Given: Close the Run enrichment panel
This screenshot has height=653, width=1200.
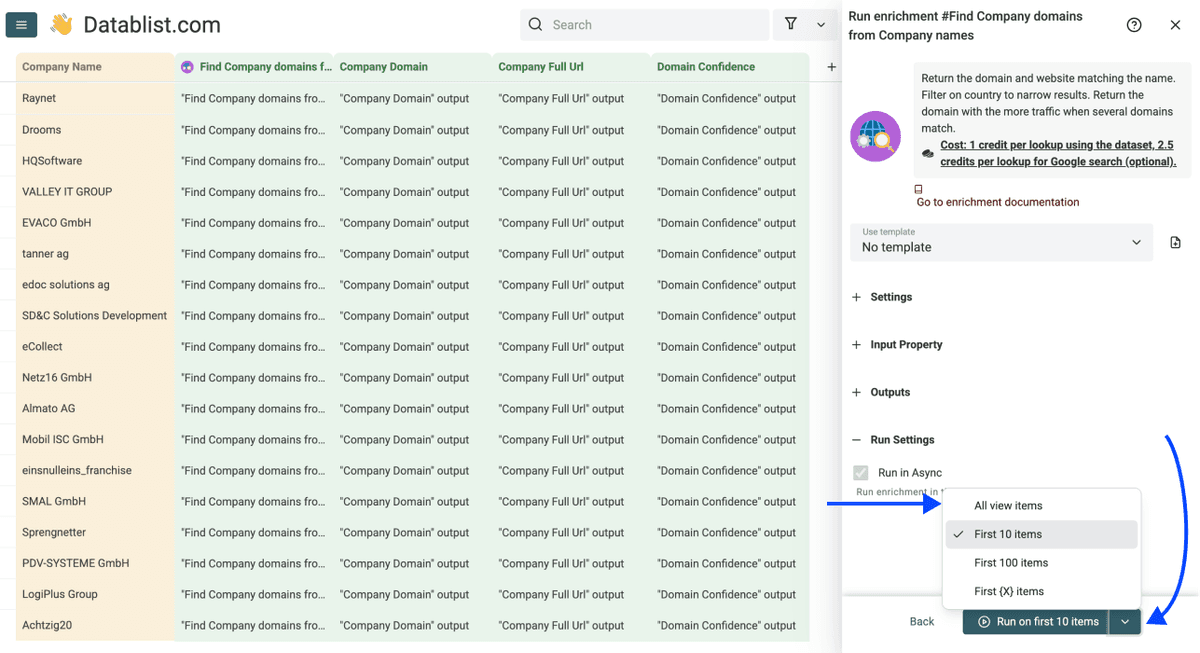Looking at the screenshot, I should click(1175, 25).
